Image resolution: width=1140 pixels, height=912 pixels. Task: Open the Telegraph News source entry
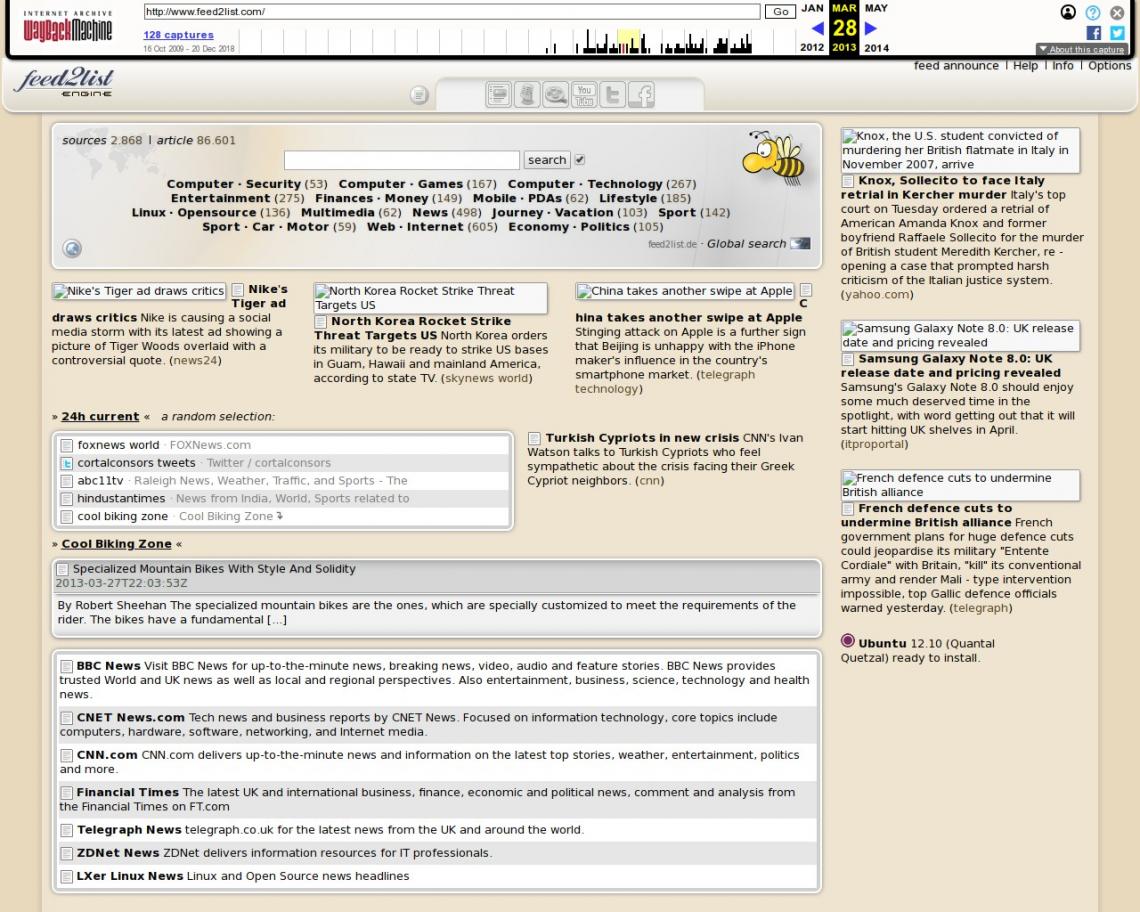[129, 830]
